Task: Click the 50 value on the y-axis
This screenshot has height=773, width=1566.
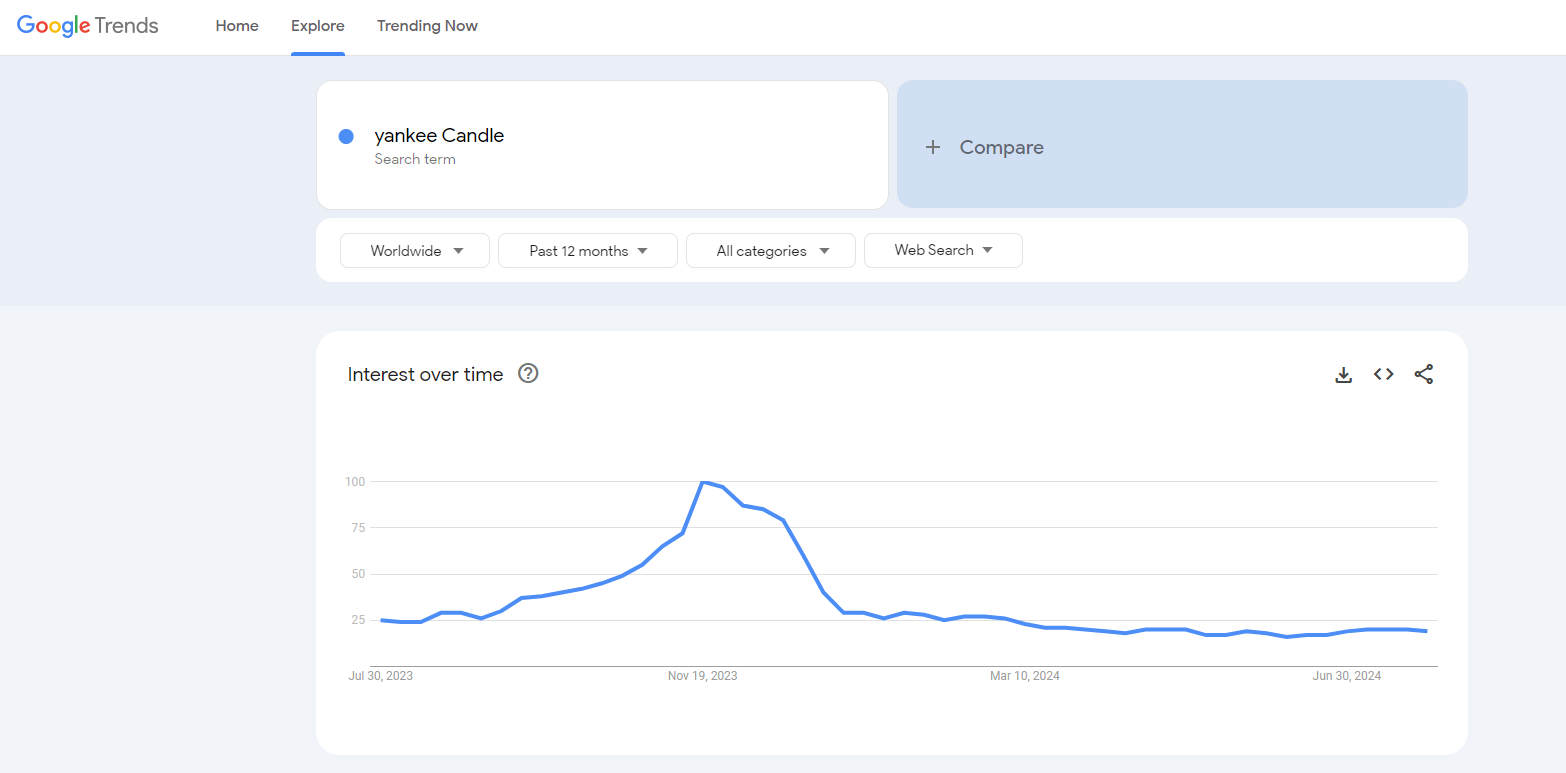Action: tap(358, 574)
